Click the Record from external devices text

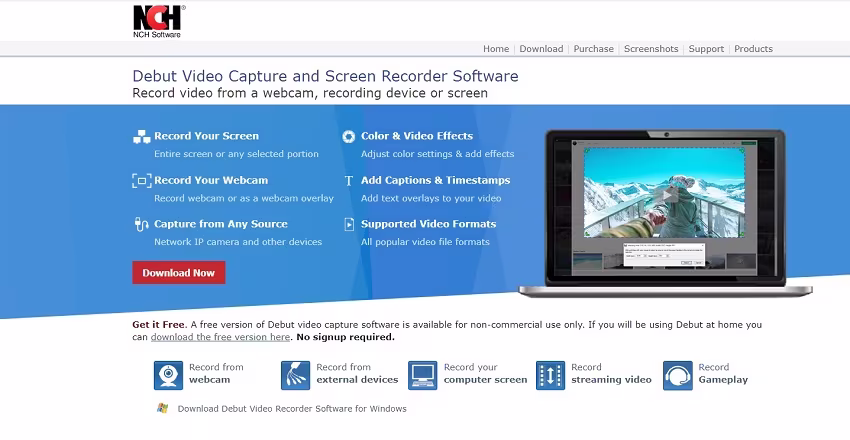click(357, 373)
